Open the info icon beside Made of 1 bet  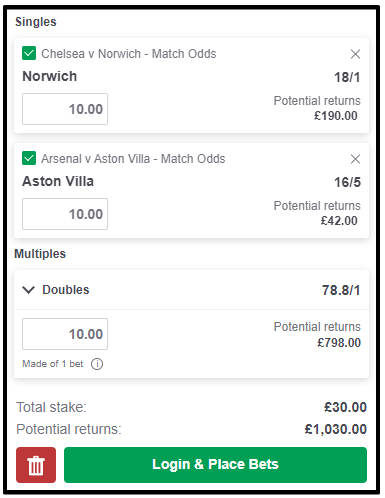click(x=97, y=364)
